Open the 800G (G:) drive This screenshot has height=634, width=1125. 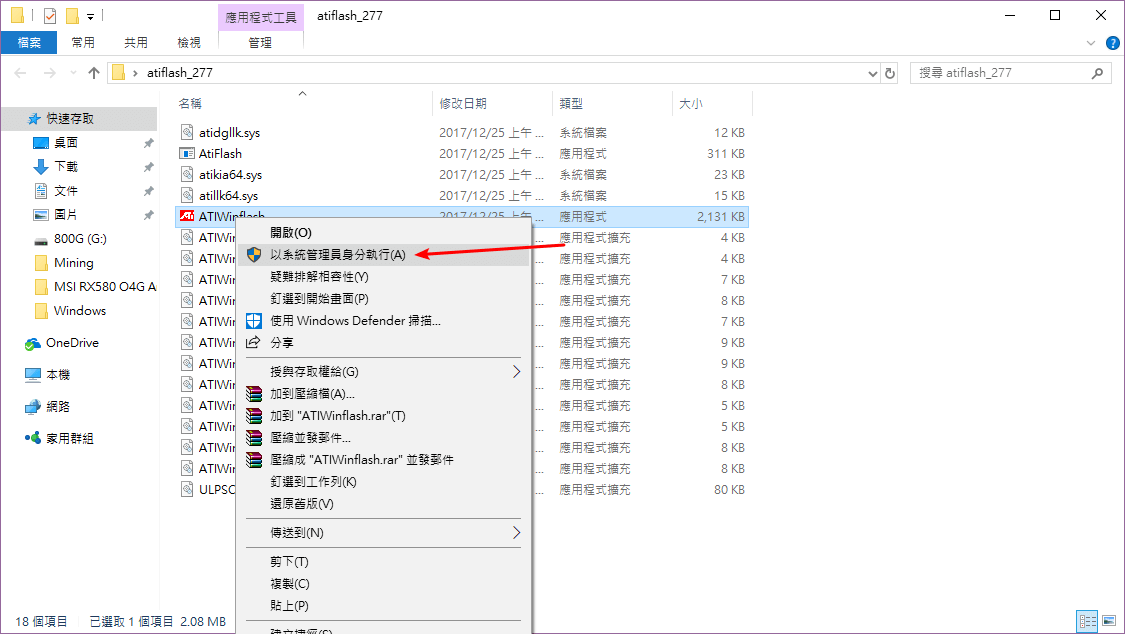point(80,239)
